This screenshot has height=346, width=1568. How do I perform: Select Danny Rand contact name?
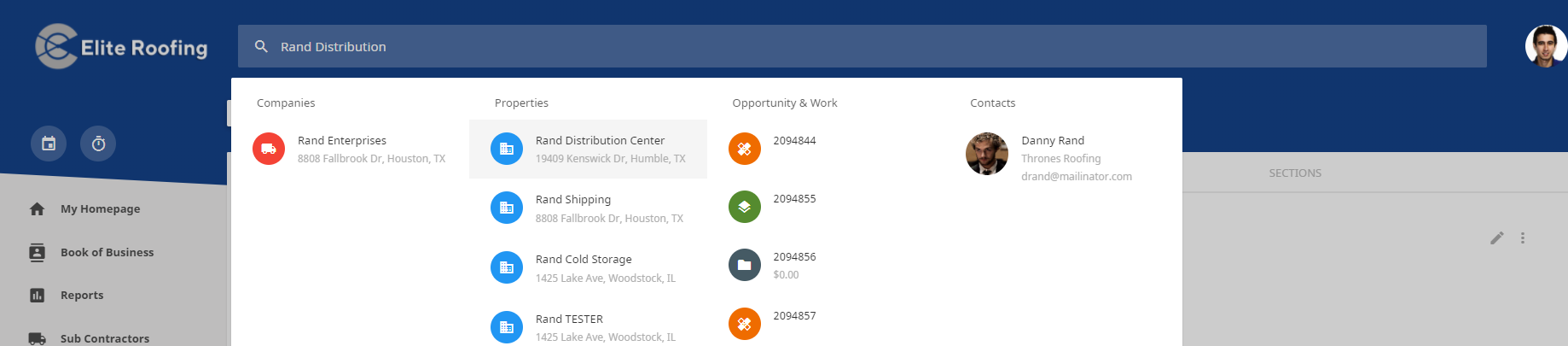(1053, 140)
